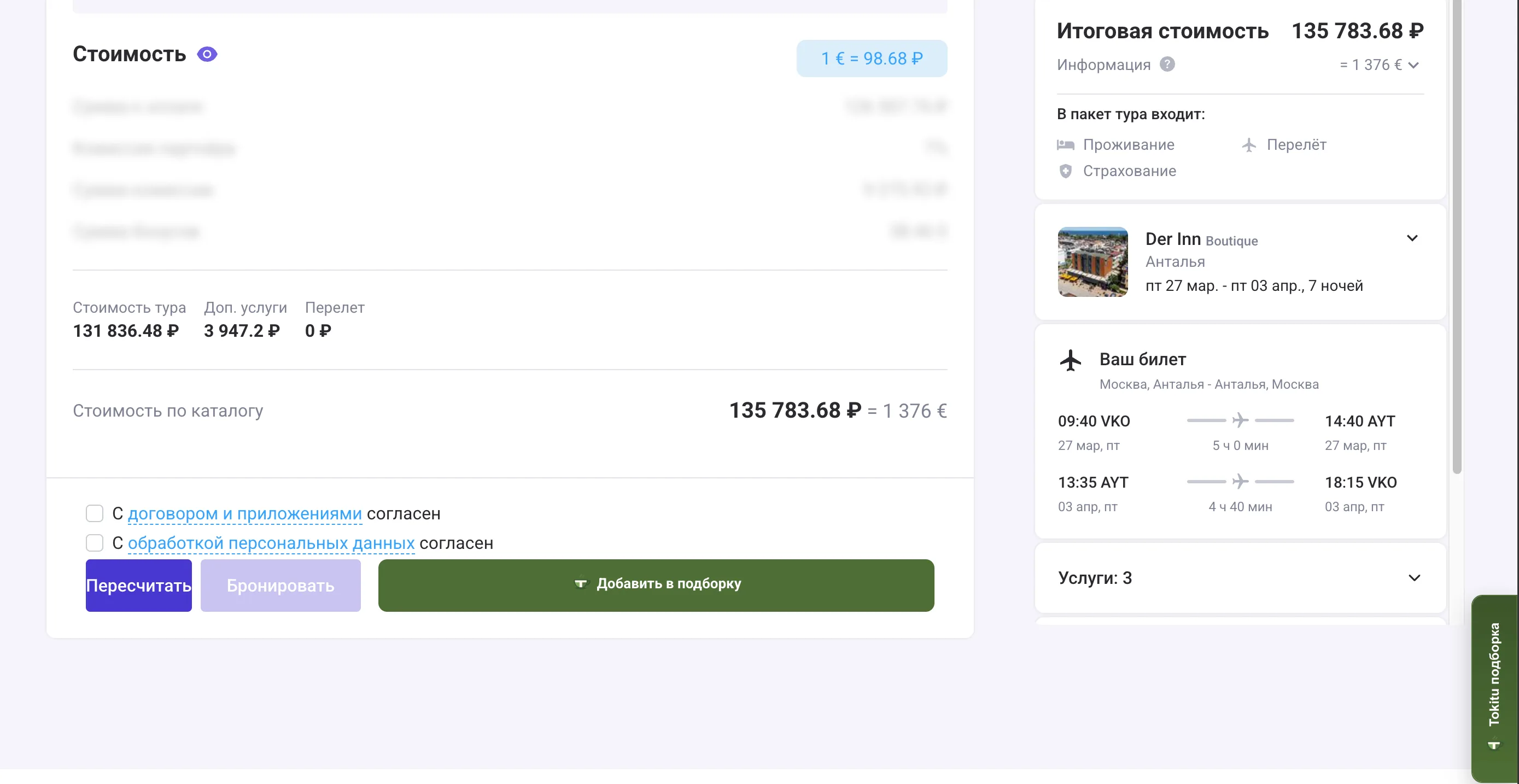Click the right sidebar vertical scrollbar
1519x784 pixels.
pyautogui.click(x=1457, y=236)
